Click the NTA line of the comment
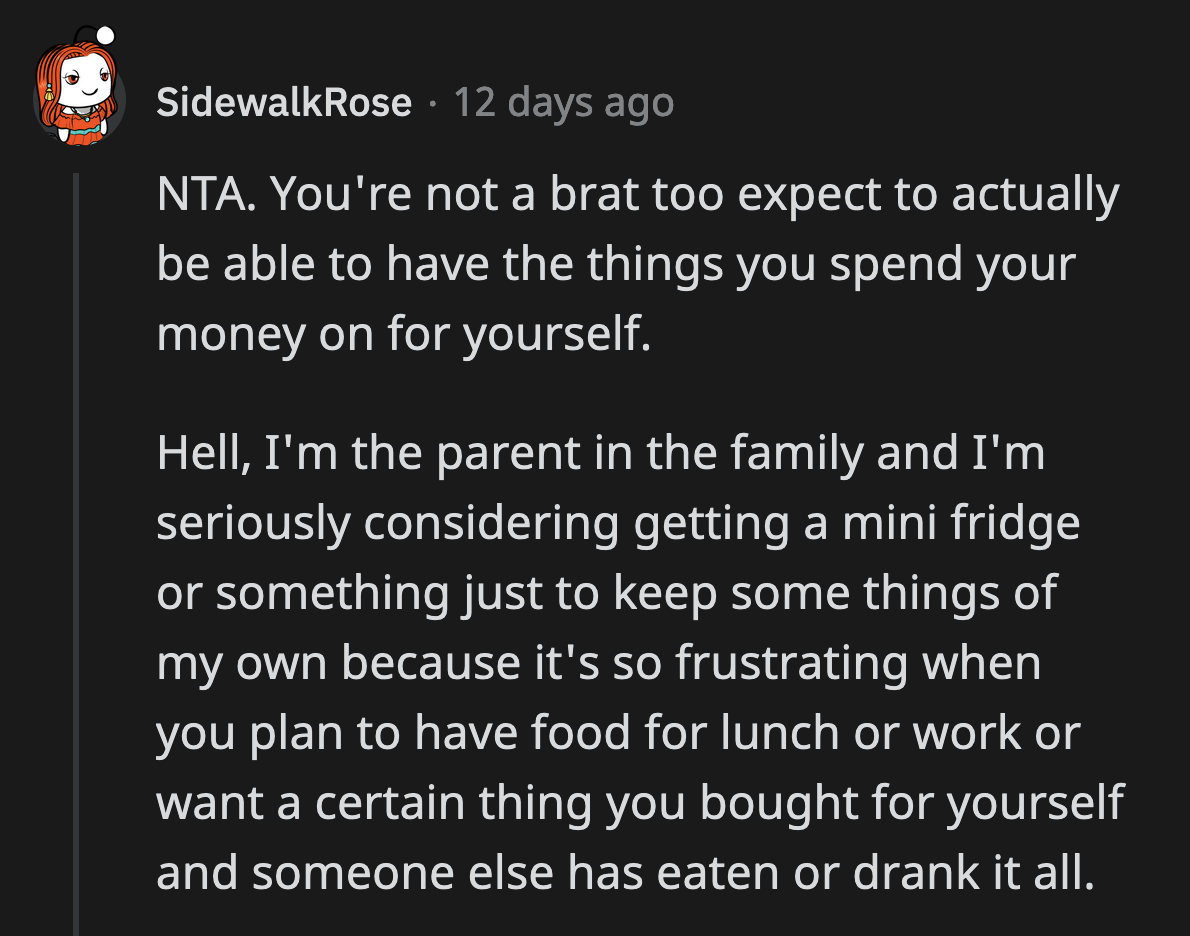Screen dimensions: 1190x936 coord(636,195)
